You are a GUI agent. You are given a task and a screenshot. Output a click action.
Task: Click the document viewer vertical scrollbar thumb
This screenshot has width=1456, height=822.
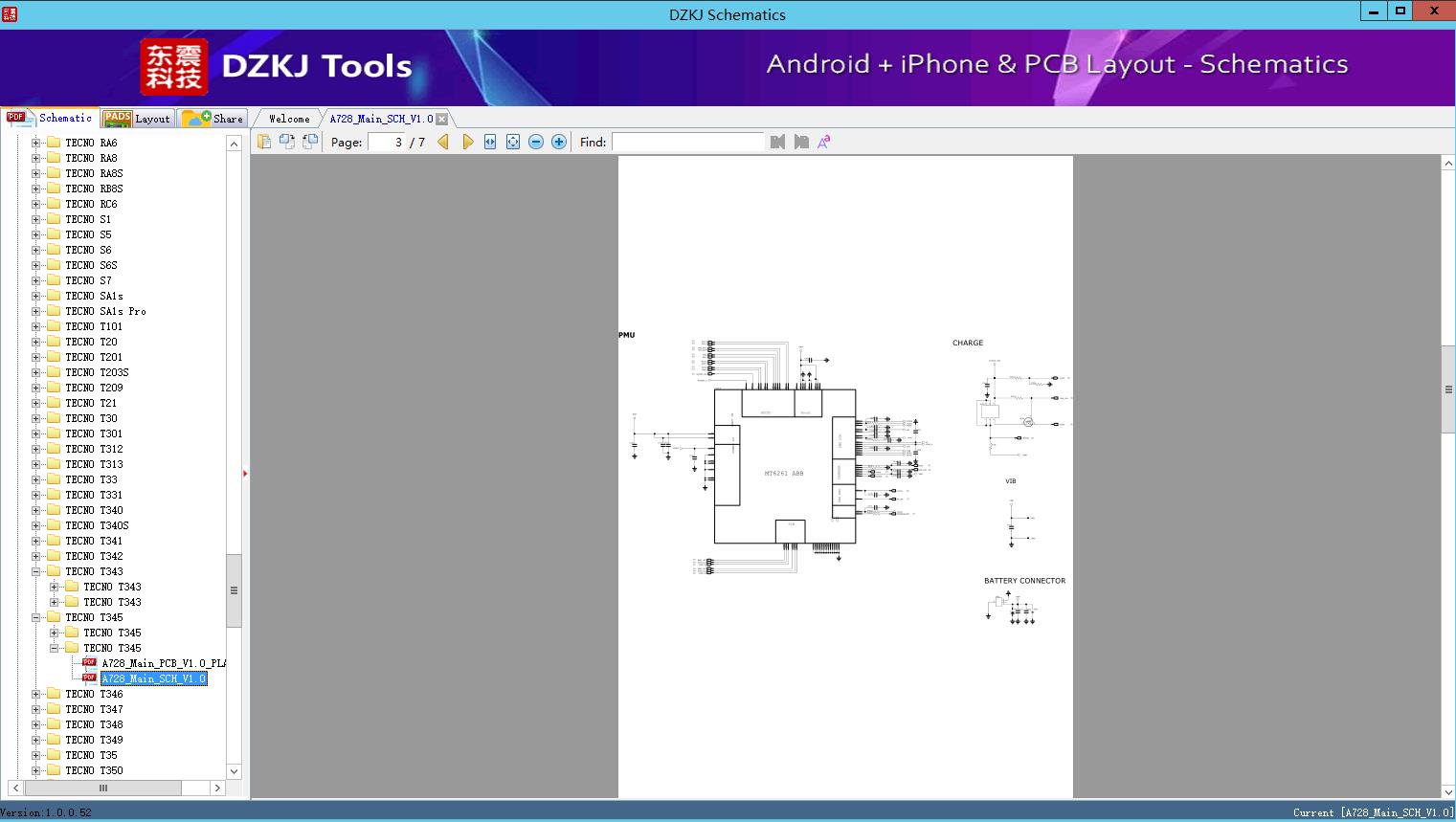1448,389
